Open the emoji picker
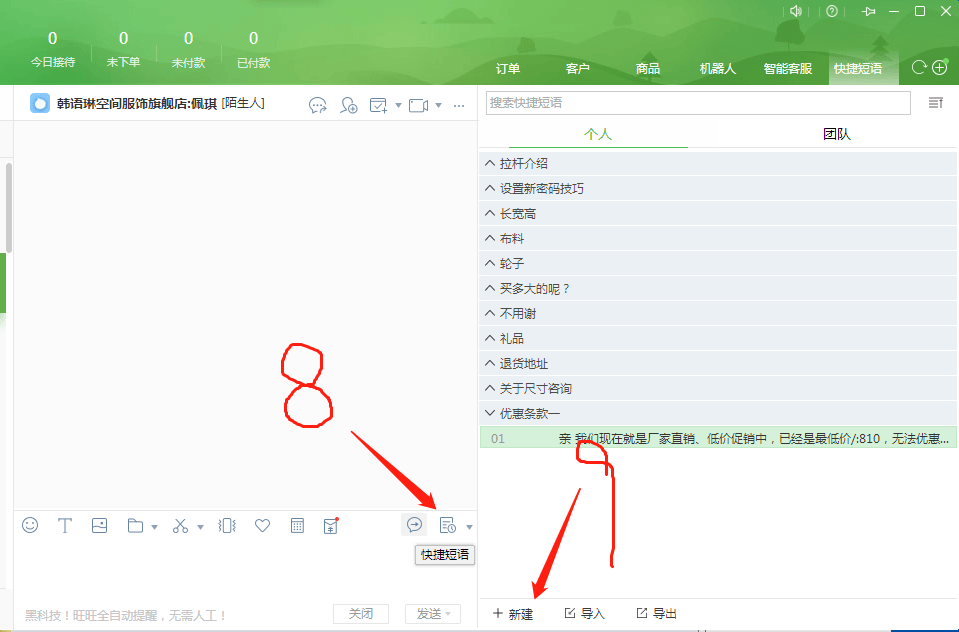The image size is (959, 632). [29, 524]
